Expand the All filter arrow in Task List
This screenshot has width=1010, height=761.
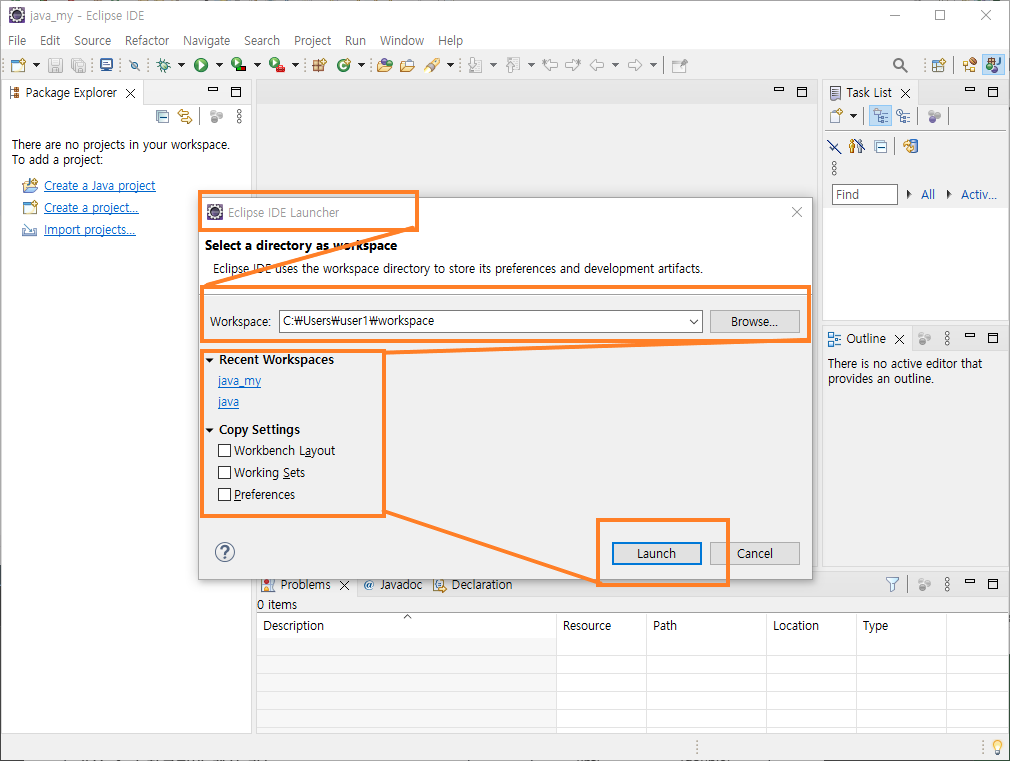point(909,194)
